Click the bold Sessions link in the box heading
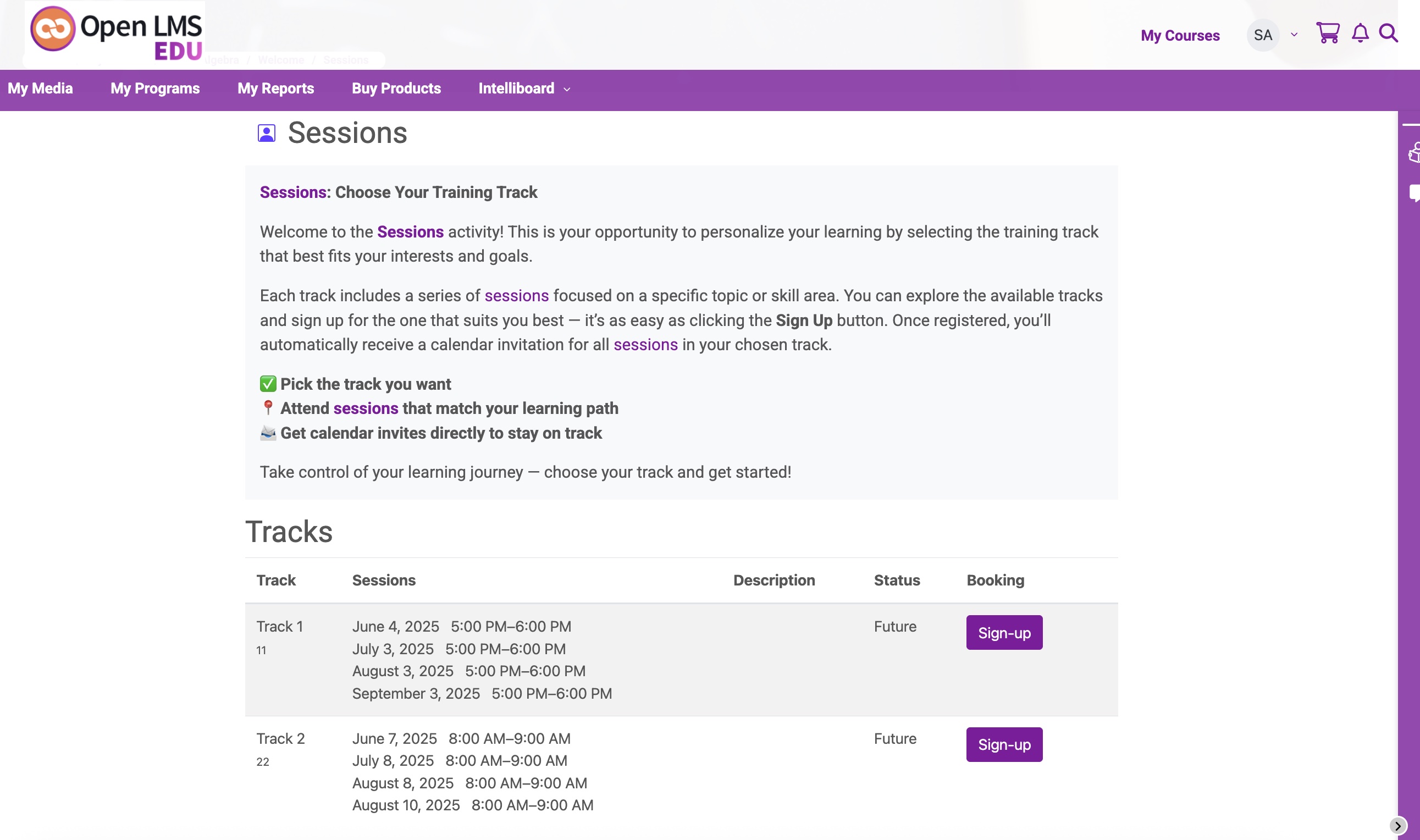 click(293, 192)
